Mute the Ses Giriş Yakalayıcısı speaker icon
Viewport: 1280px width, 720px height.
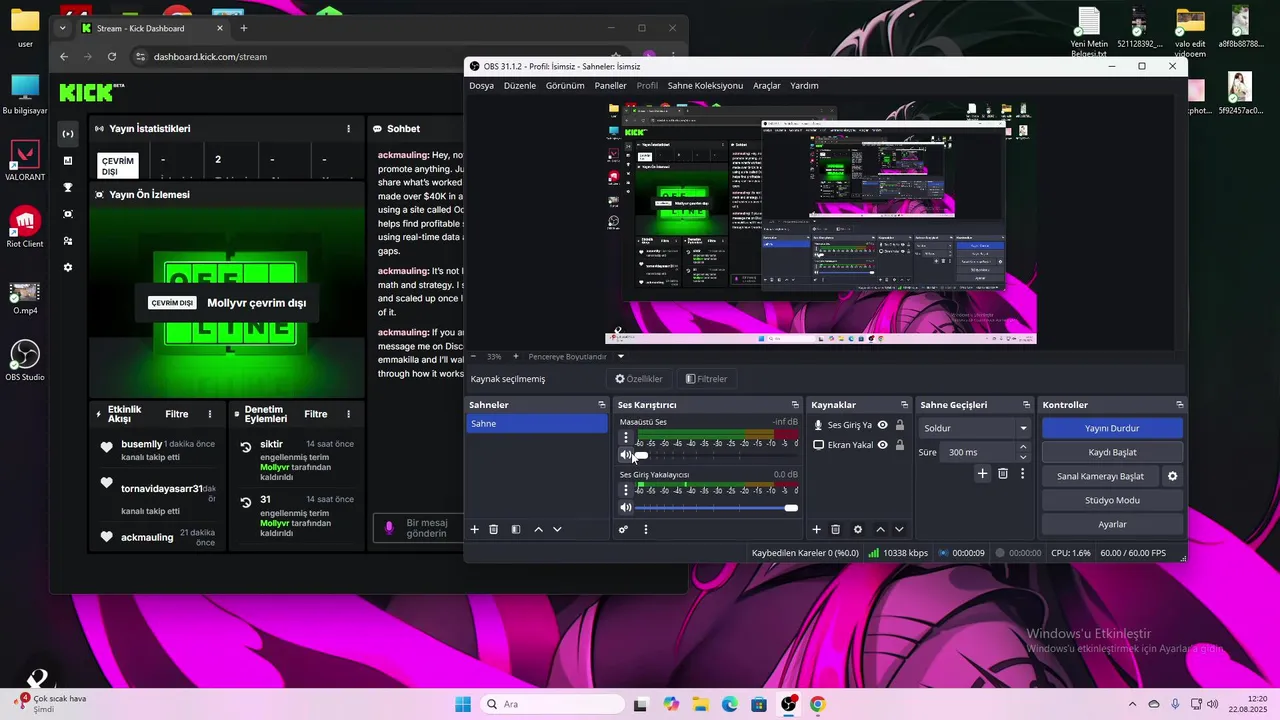pyautogui.click(x=626, y=508)
